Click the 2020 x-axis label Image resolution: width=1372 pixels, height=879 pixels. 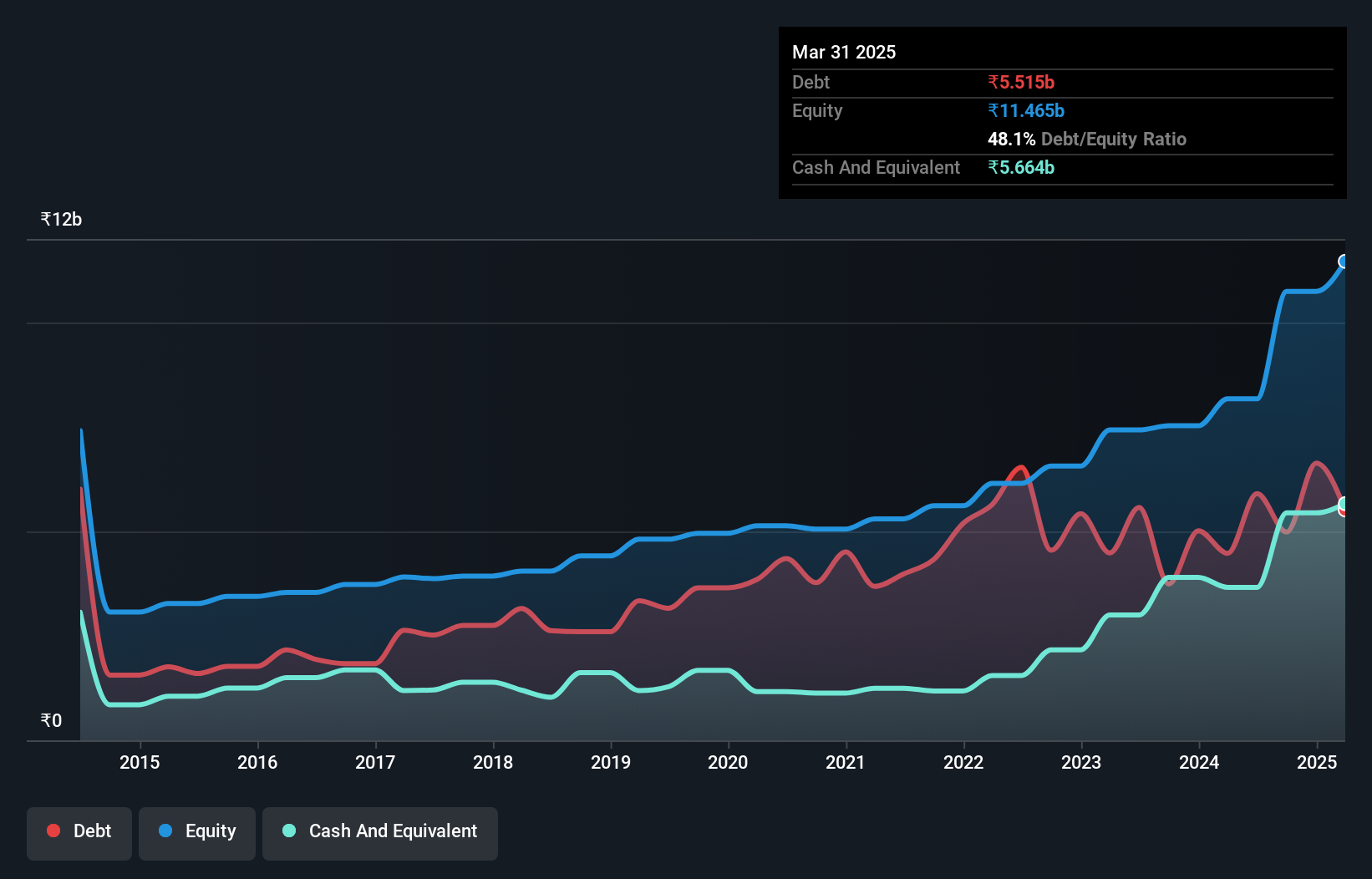point(728,762)
